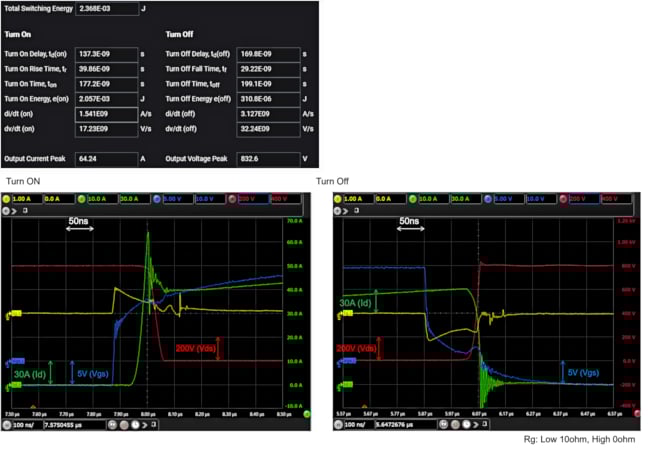Viewport: 649px width, 450px height.
Task: Click the clock icon in Turn Off timebase bar
Action: [x=466, y=424]
